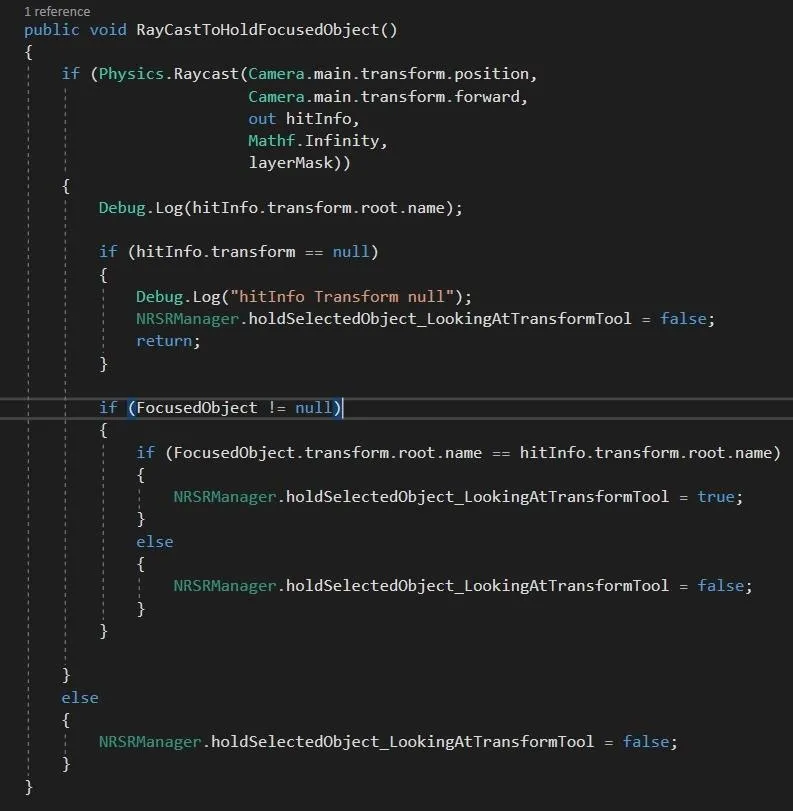The image size is (793, 811).
Task: Click the "public" keyword in the method signature
Action: (x=52, y=30)
